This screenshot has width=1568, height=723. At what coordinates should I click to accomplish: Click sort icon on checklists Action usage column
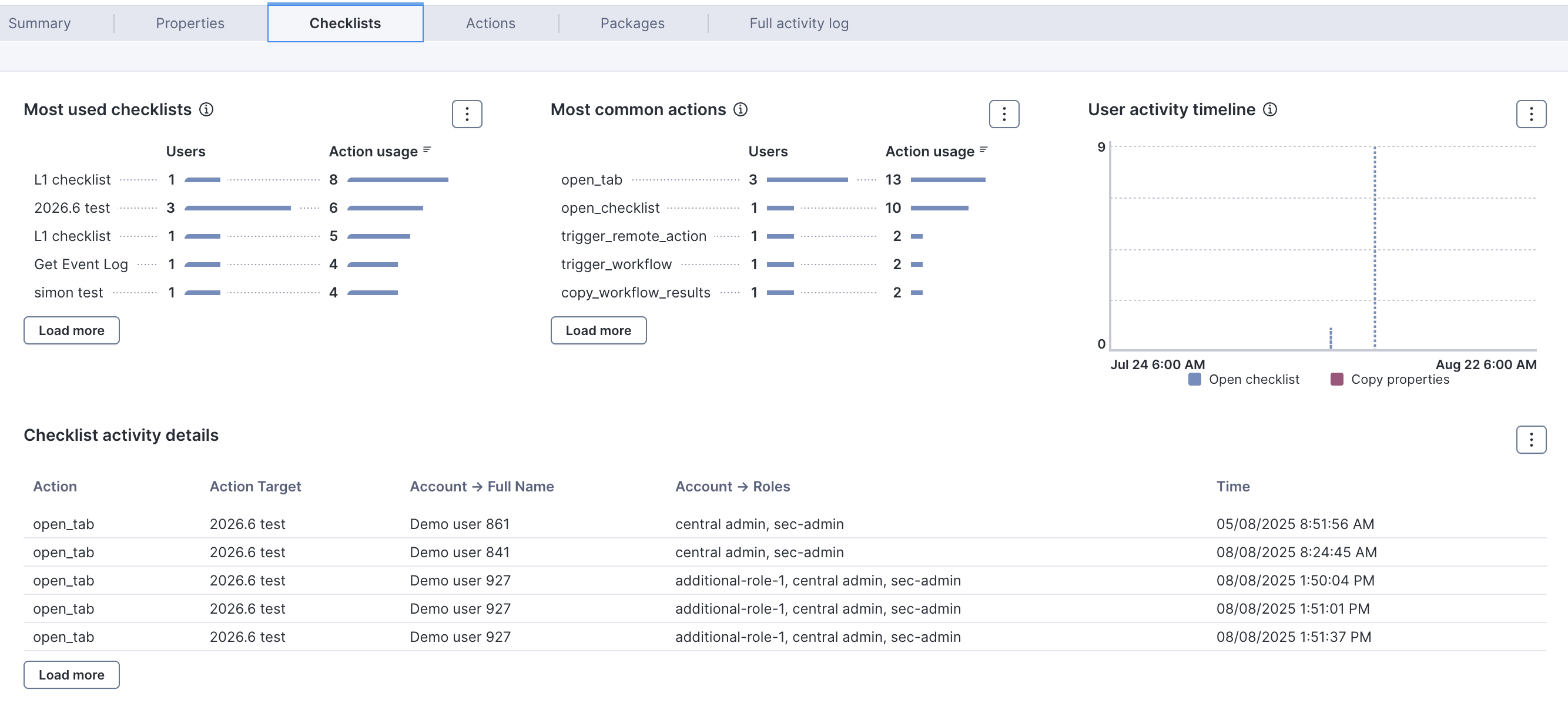pos(427,150)
